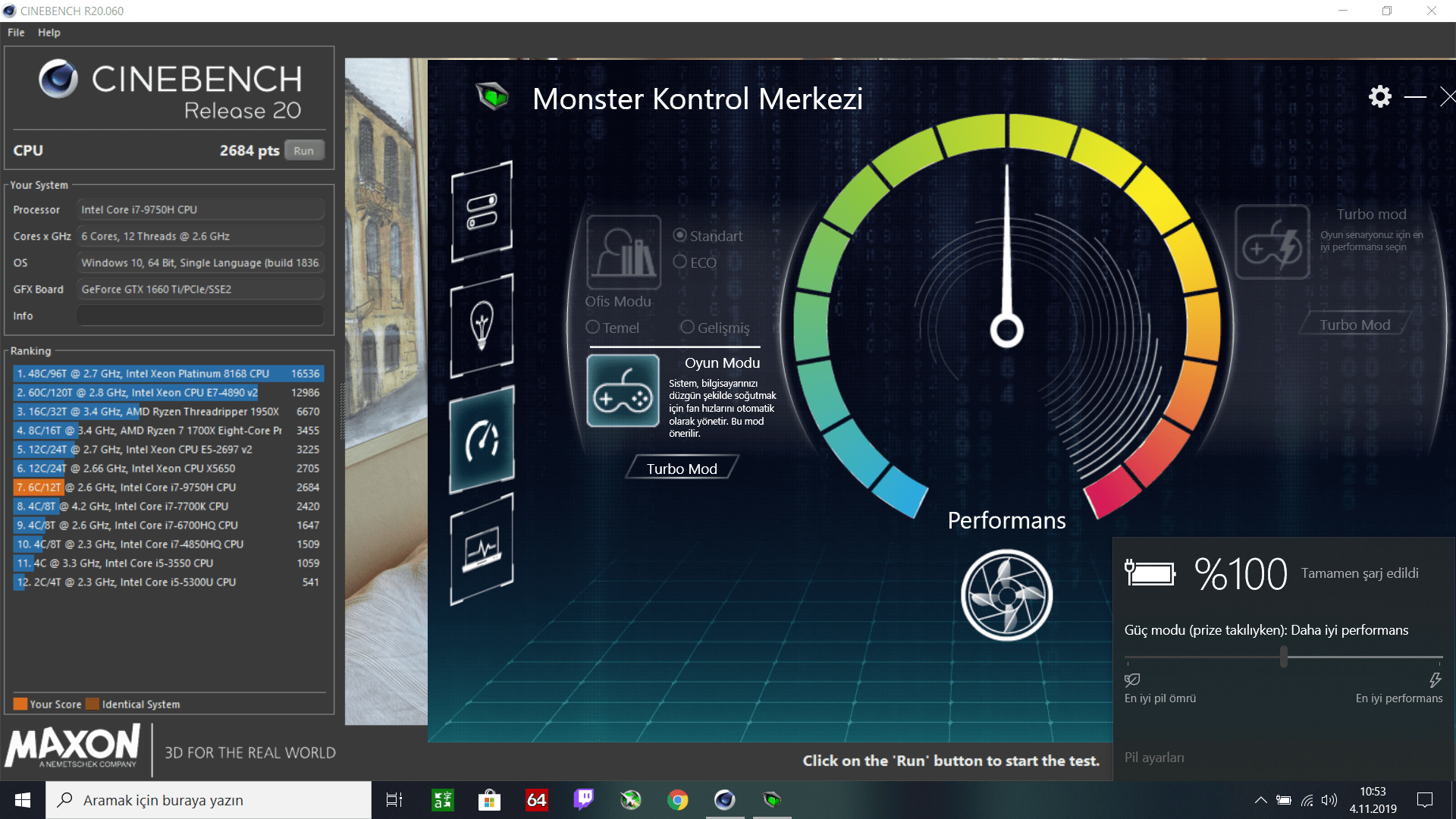This screenshot has width=1456, height=819.
Task: Adjust the Güç modu power slider
Action: tap(1283, 657)
